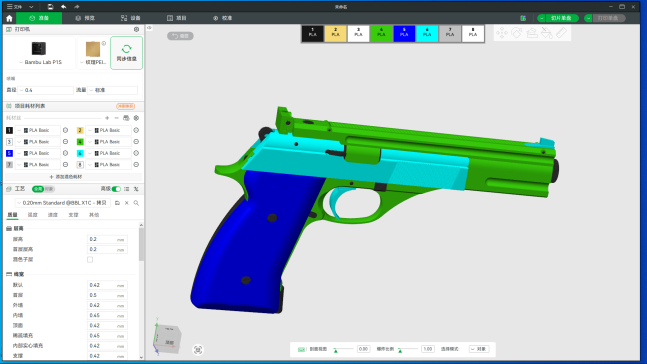This screenshot has height=364, width=647.
Task: Select the Lay on face tool
Action: [x=532, y=33]
